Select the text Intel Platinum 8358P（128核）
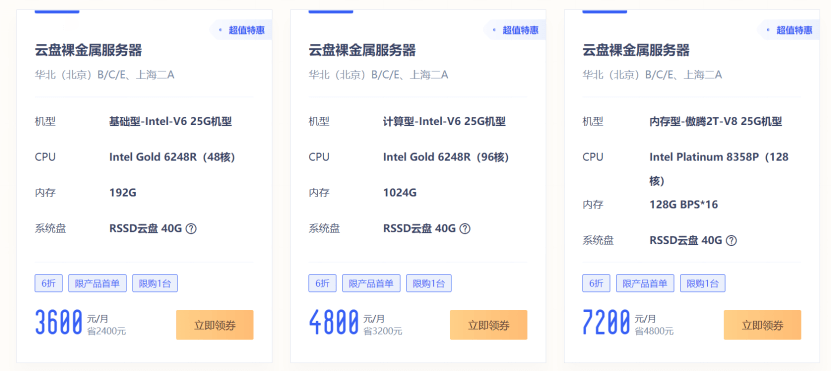The height and width of the screenshot is (371, 831). point(719,169)
